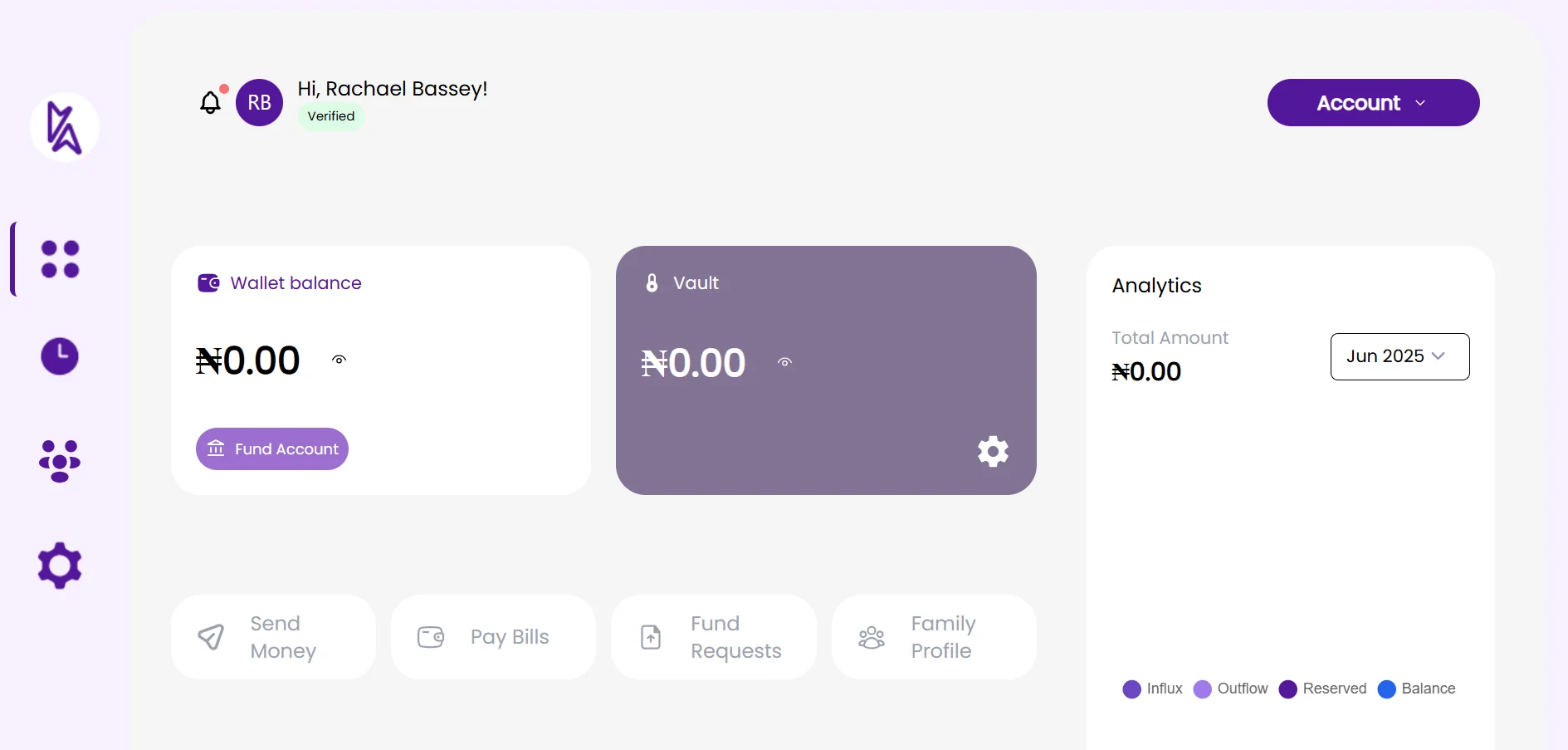The width and height of the screenshot is (1568, 750).
Task: Click the Fund Account button
Action: click(x=272, y=449)
